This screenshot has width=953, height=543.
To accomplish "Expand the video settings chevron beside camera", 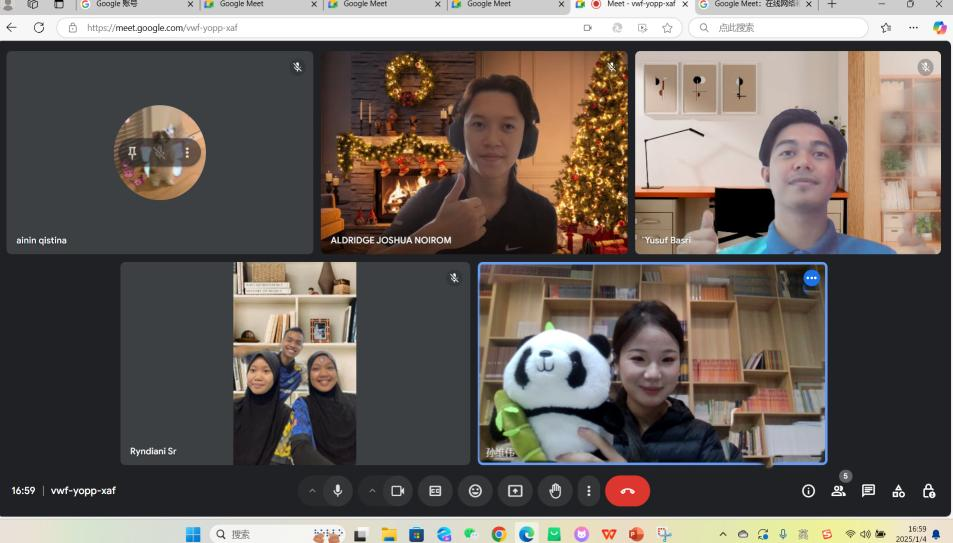I will click(x=372, y=491).
